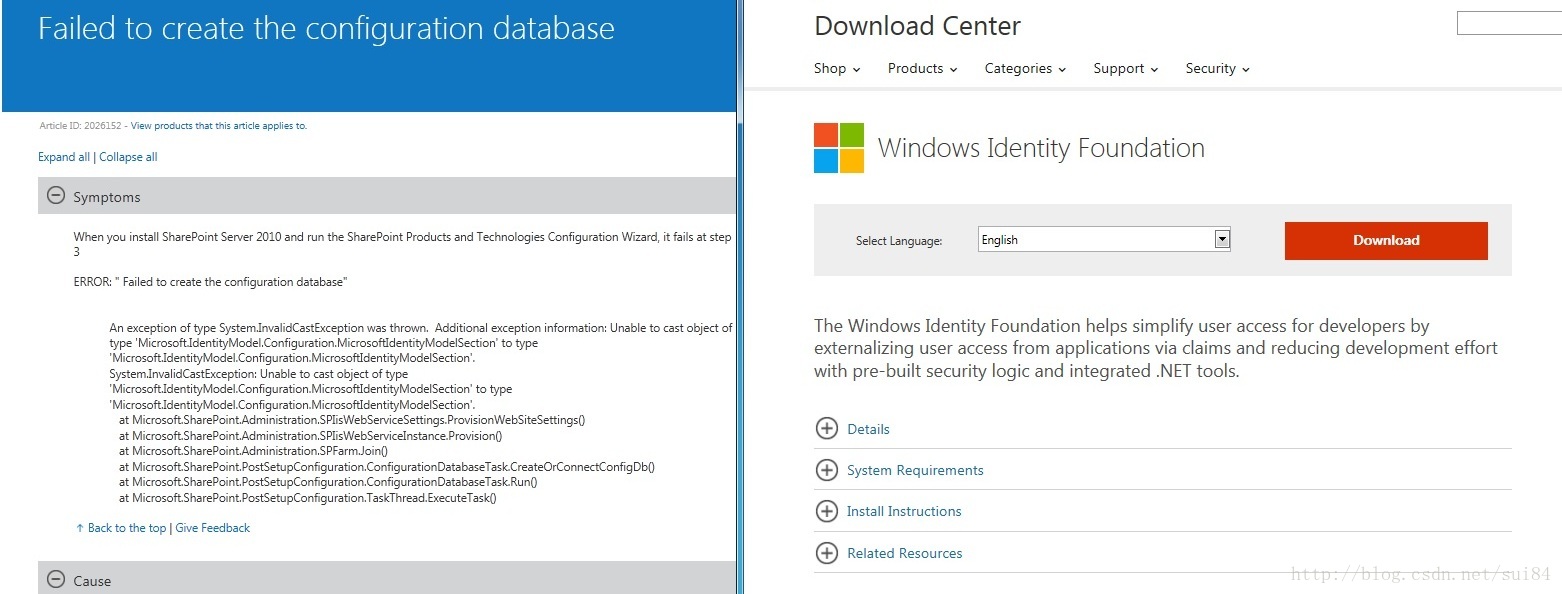Click the ERROR message line

click(x=210, y=282)
